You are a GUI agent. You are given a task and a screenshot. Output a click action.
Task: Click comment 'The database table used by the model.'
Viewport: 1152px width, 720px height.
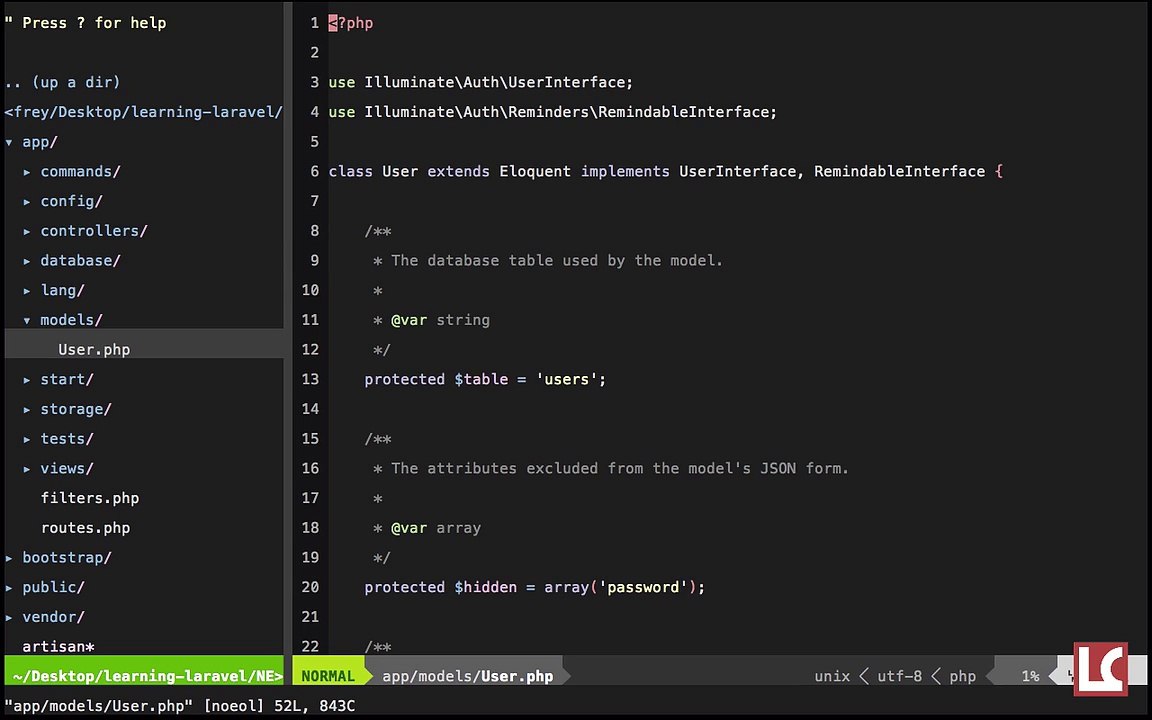pyautogui.click(x=557, y=260)
